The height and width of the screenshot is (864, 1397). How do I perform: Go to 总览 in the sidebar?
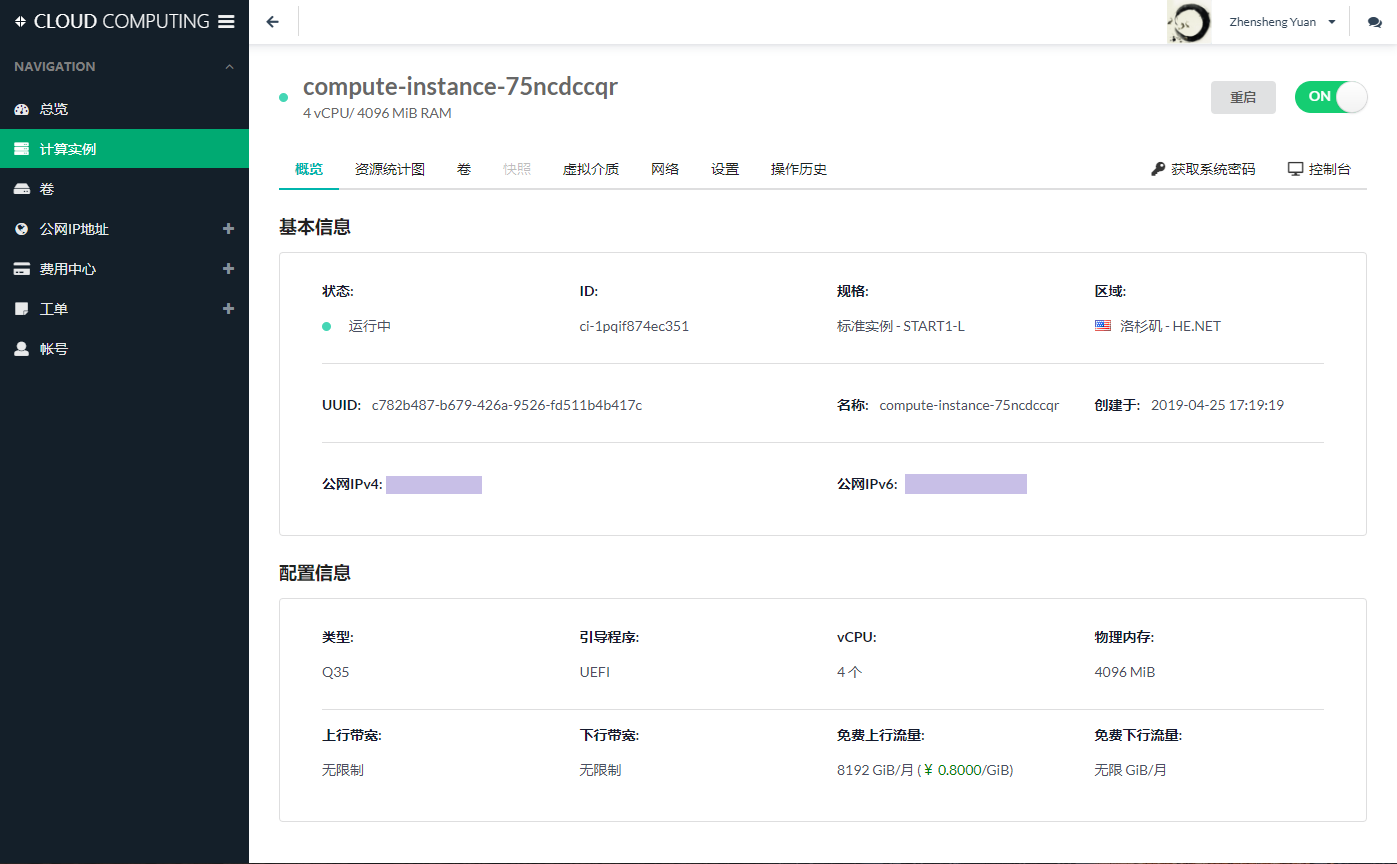click(x=124, y=109)
